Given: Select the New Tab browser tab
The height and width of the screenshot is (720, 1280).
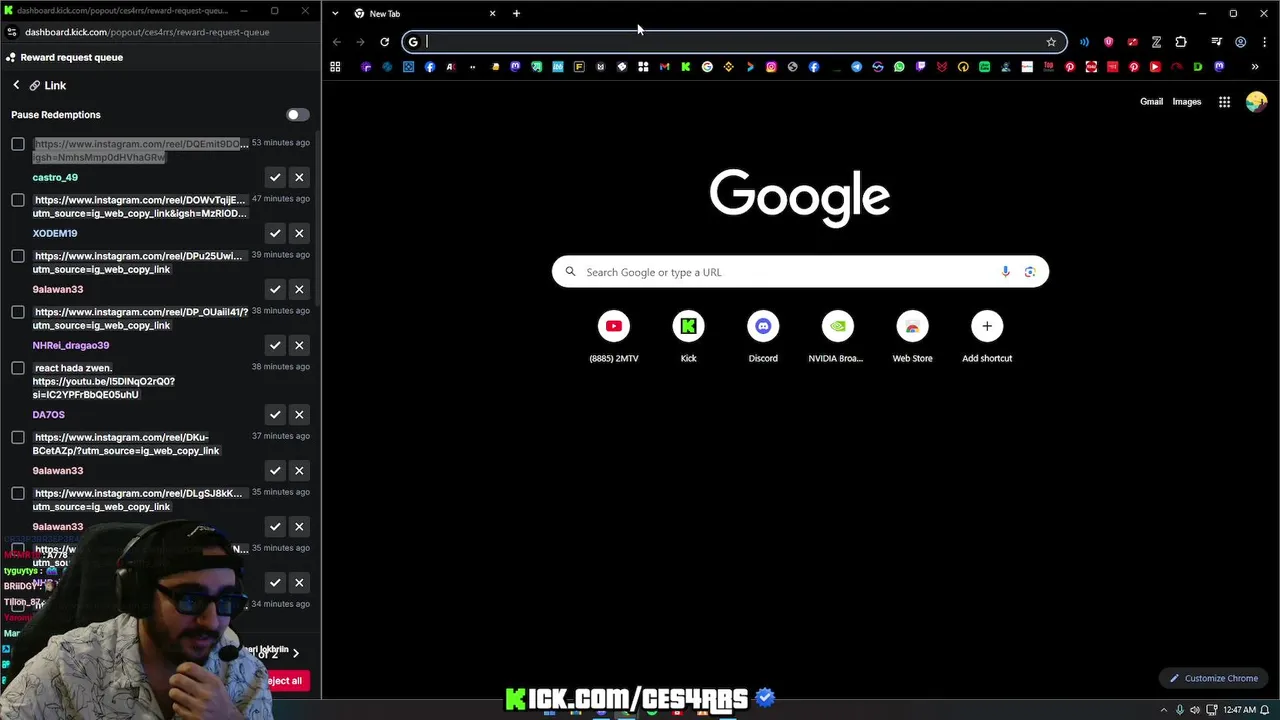Looking at the screenshot, I should tap(425, 14).
